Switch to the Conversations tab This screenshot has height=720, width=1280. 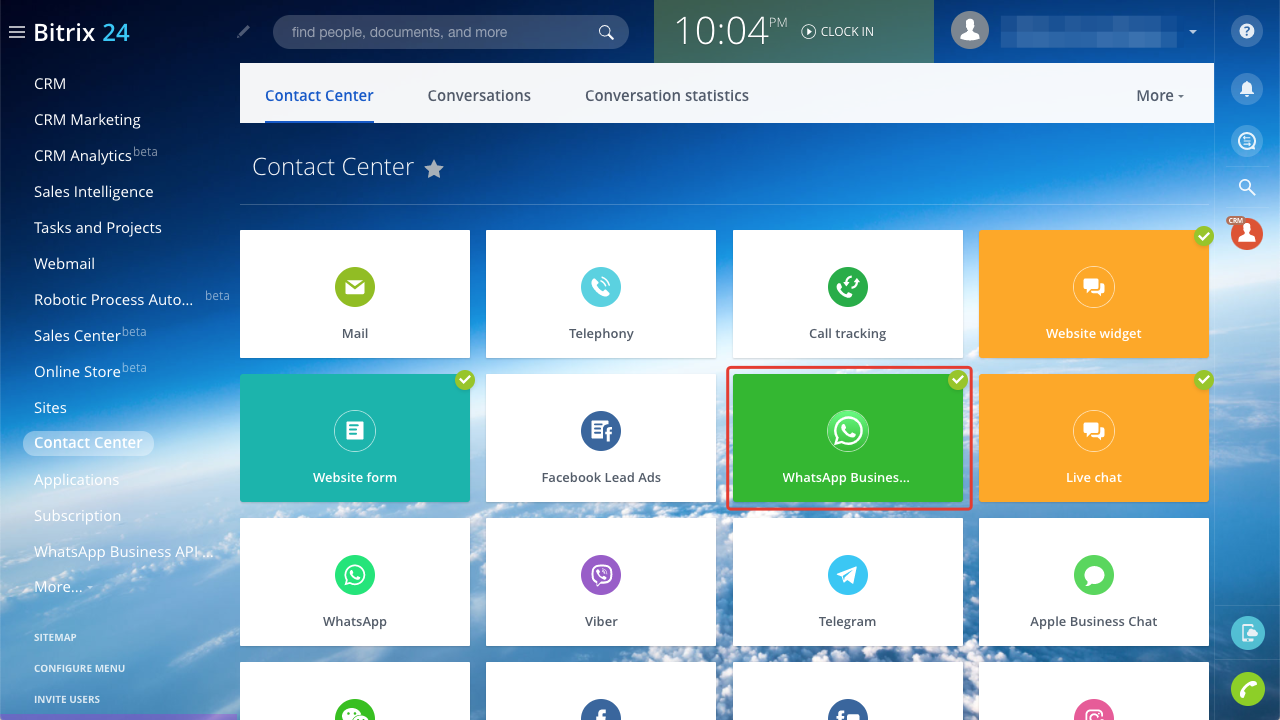[479, 96]
